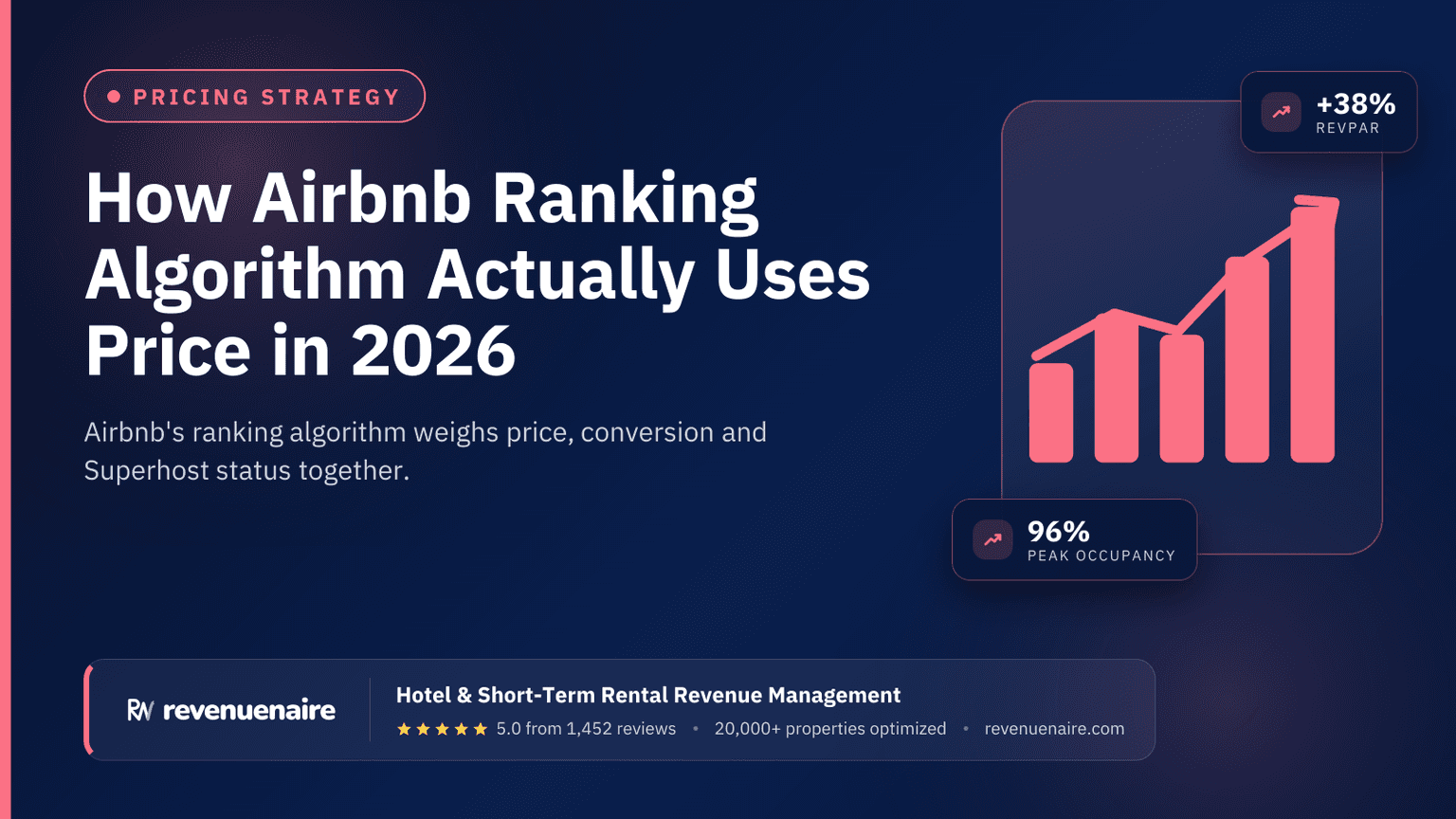Click the "REVPAR" label

click(x=1348, y=128)
